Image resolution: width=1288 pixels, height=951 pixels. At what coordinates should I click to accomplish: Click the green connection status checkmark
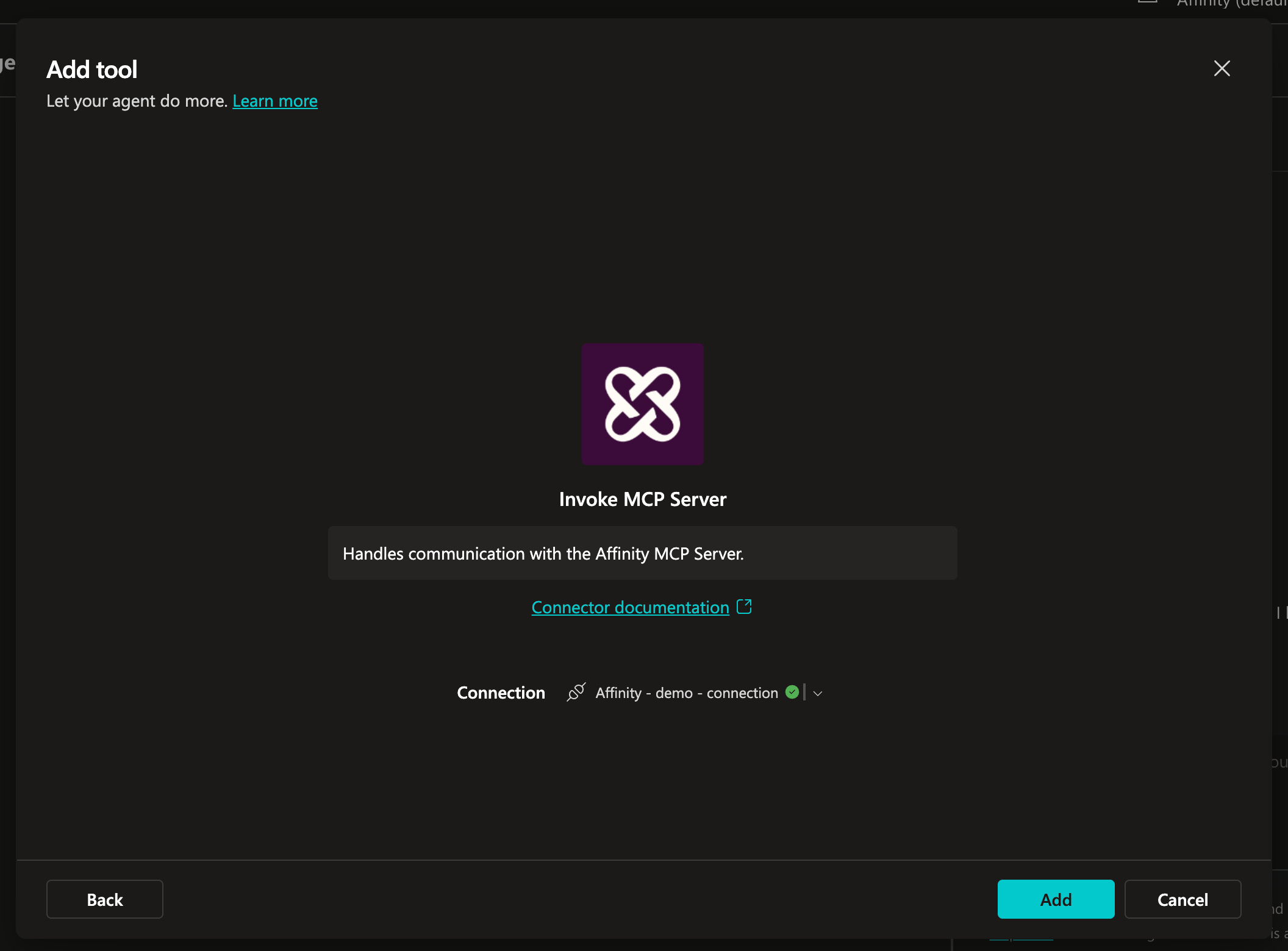pos(792,692)
